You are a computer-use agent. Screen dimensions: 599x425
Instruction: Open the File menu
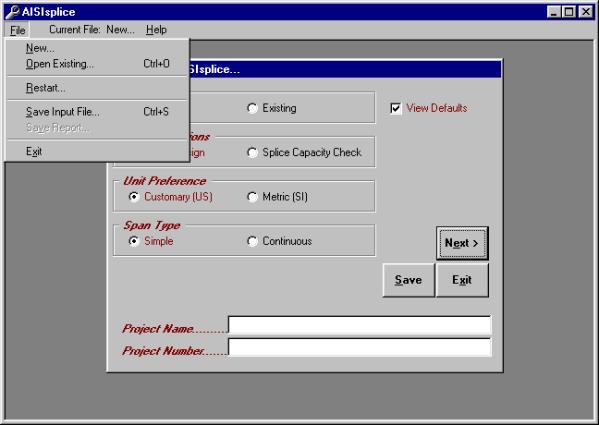tap(18, 30)
